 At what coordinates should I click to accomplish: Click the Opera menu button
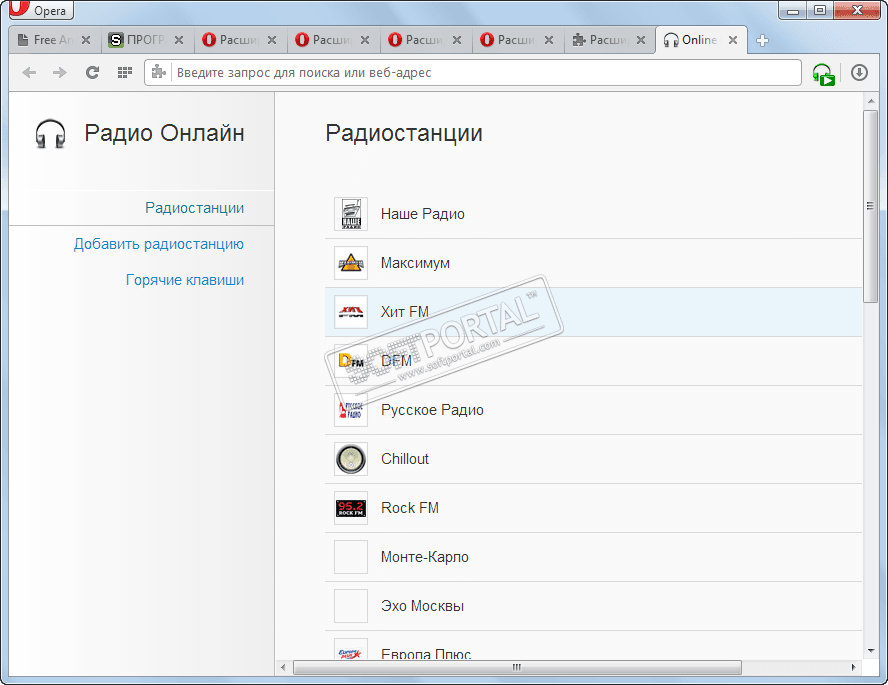click(41, 10)
